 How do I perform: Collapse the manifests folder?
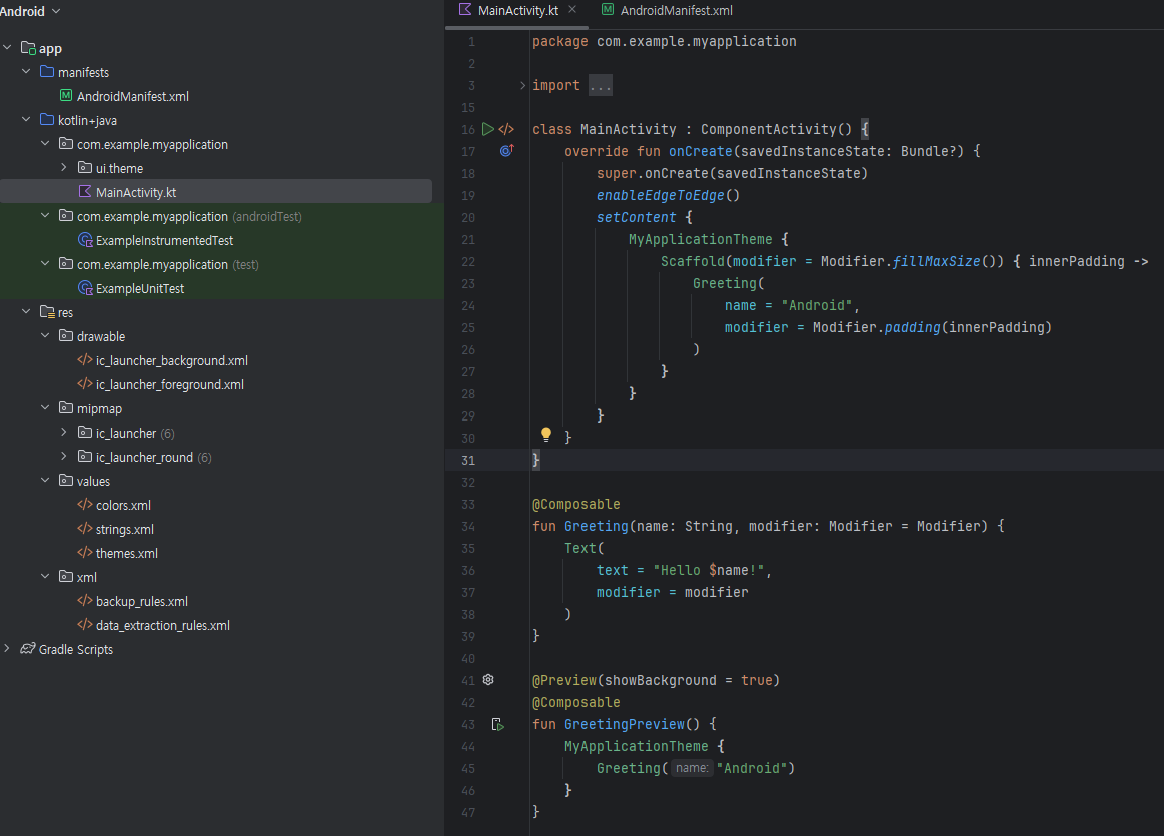26,71
